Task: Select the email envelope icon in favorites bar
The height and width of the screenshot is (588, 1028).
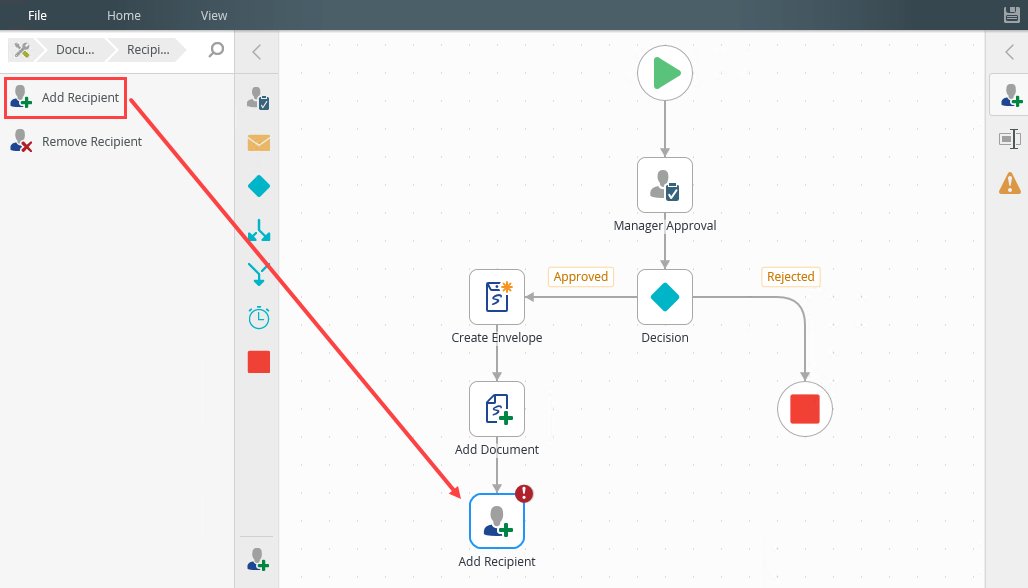Action: 259,142
